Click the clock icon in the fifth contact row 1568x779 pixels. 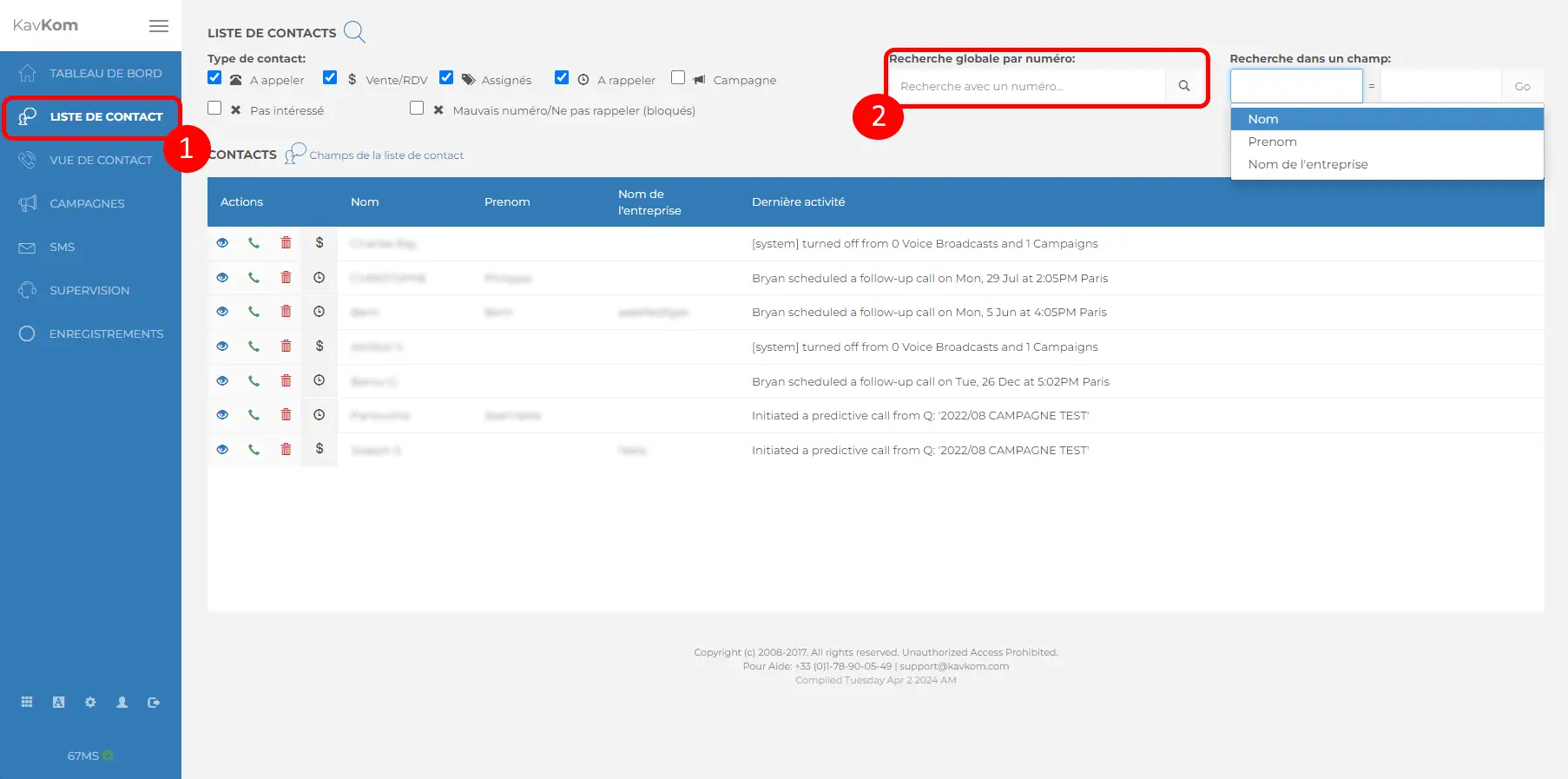[320, 380]
